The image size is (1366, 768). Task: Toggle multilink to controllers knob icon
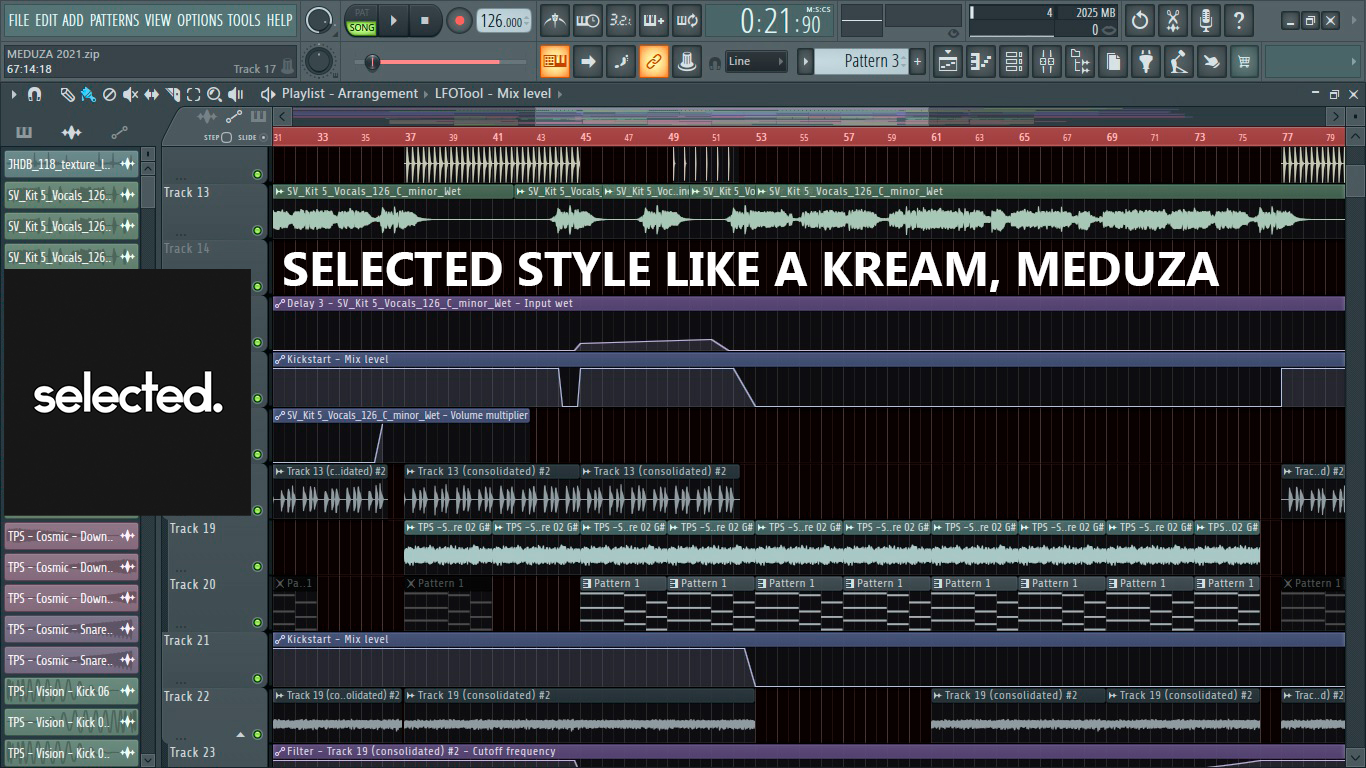686,62
